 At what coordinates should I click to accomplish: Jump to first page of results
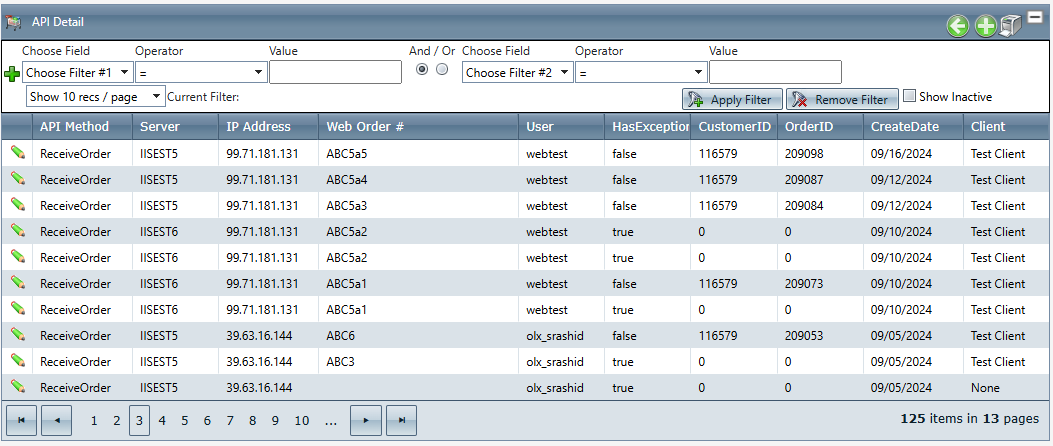point(21,421)
